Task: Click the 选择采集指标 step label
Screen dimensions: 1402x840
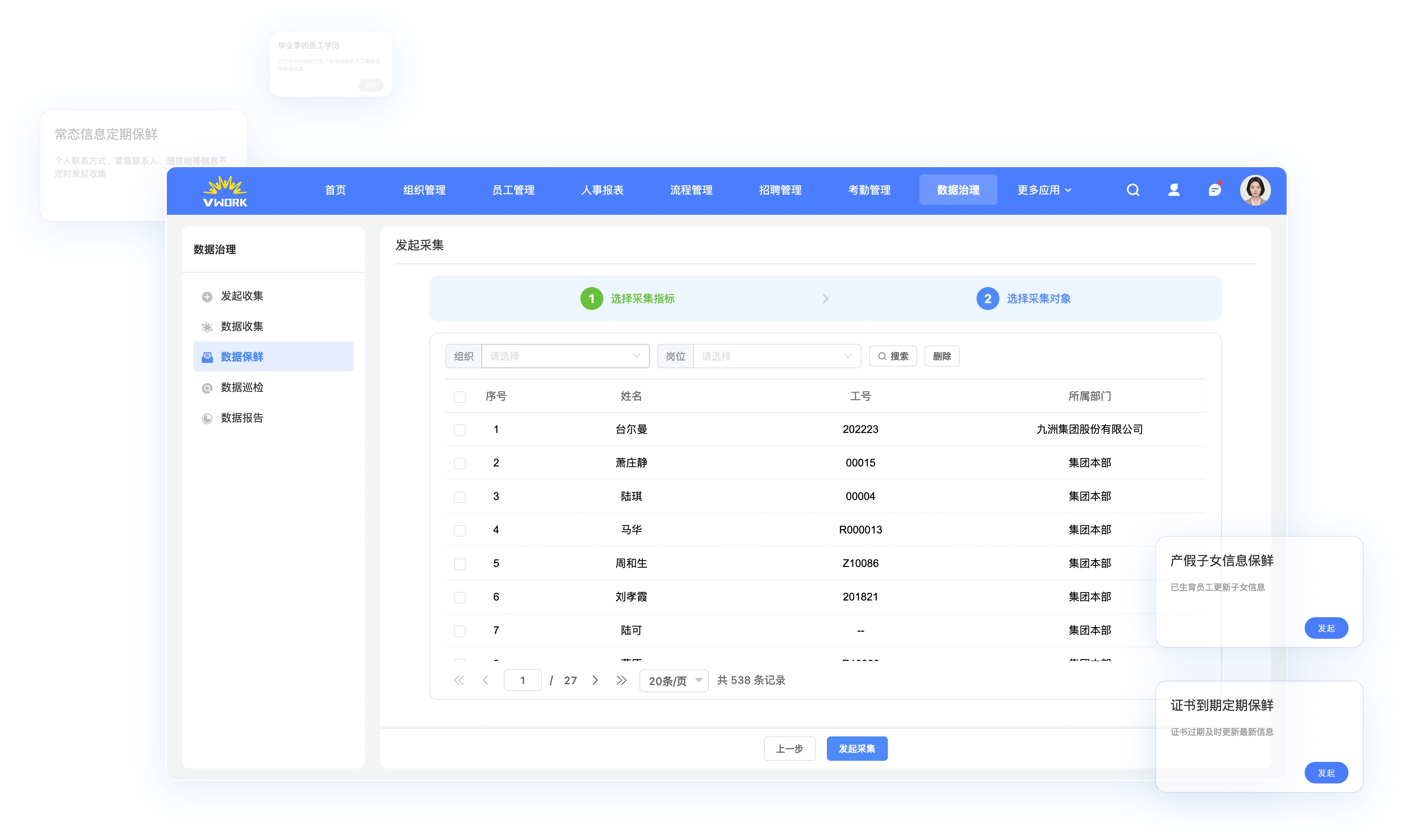Action: tap(643, 299)
